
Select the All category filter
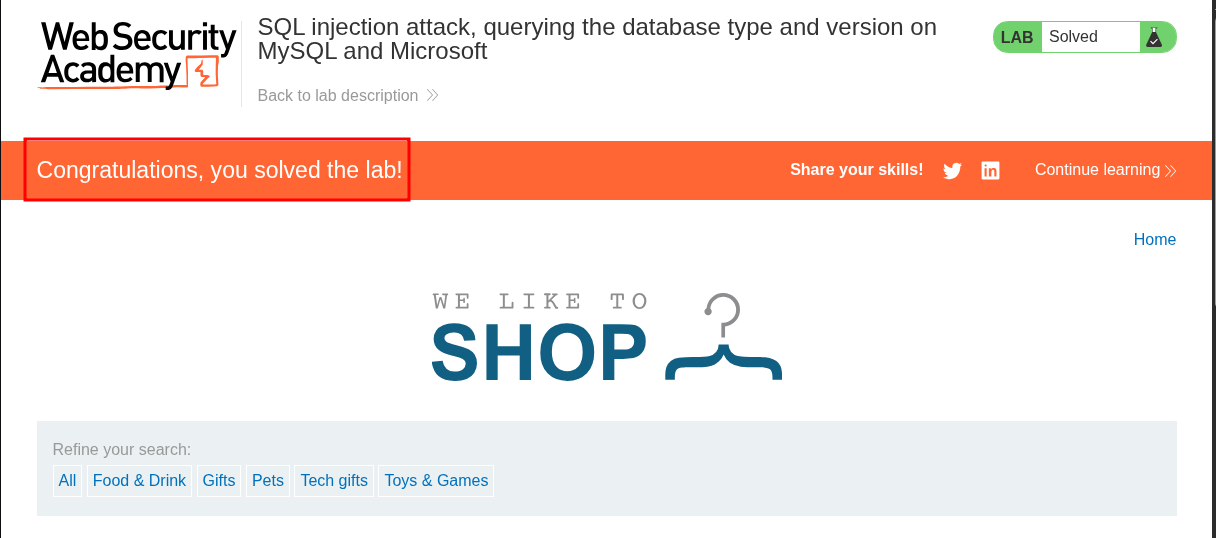click(67, 481)
